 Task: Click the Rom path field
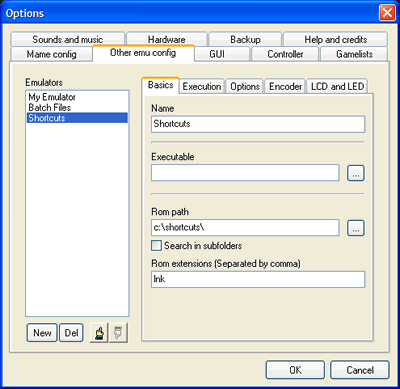[245, 228]
